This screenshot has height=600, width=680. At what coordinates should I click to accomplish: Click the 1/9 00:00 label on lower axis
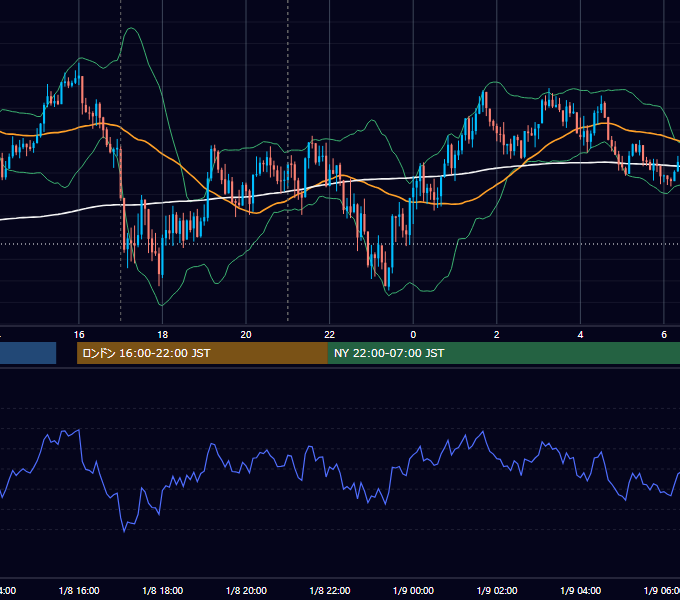413,590
